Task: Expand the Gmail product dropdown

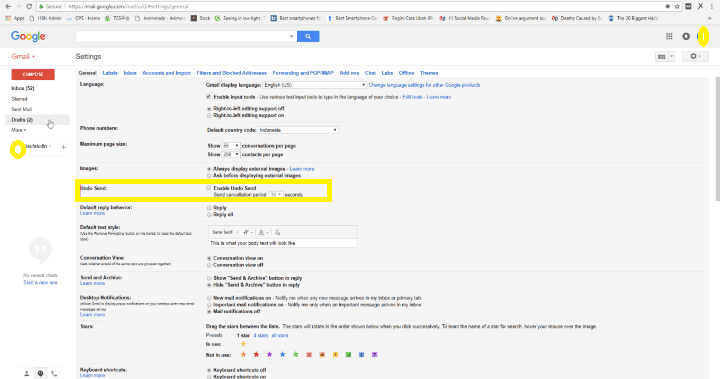Action: pos(23,57)
